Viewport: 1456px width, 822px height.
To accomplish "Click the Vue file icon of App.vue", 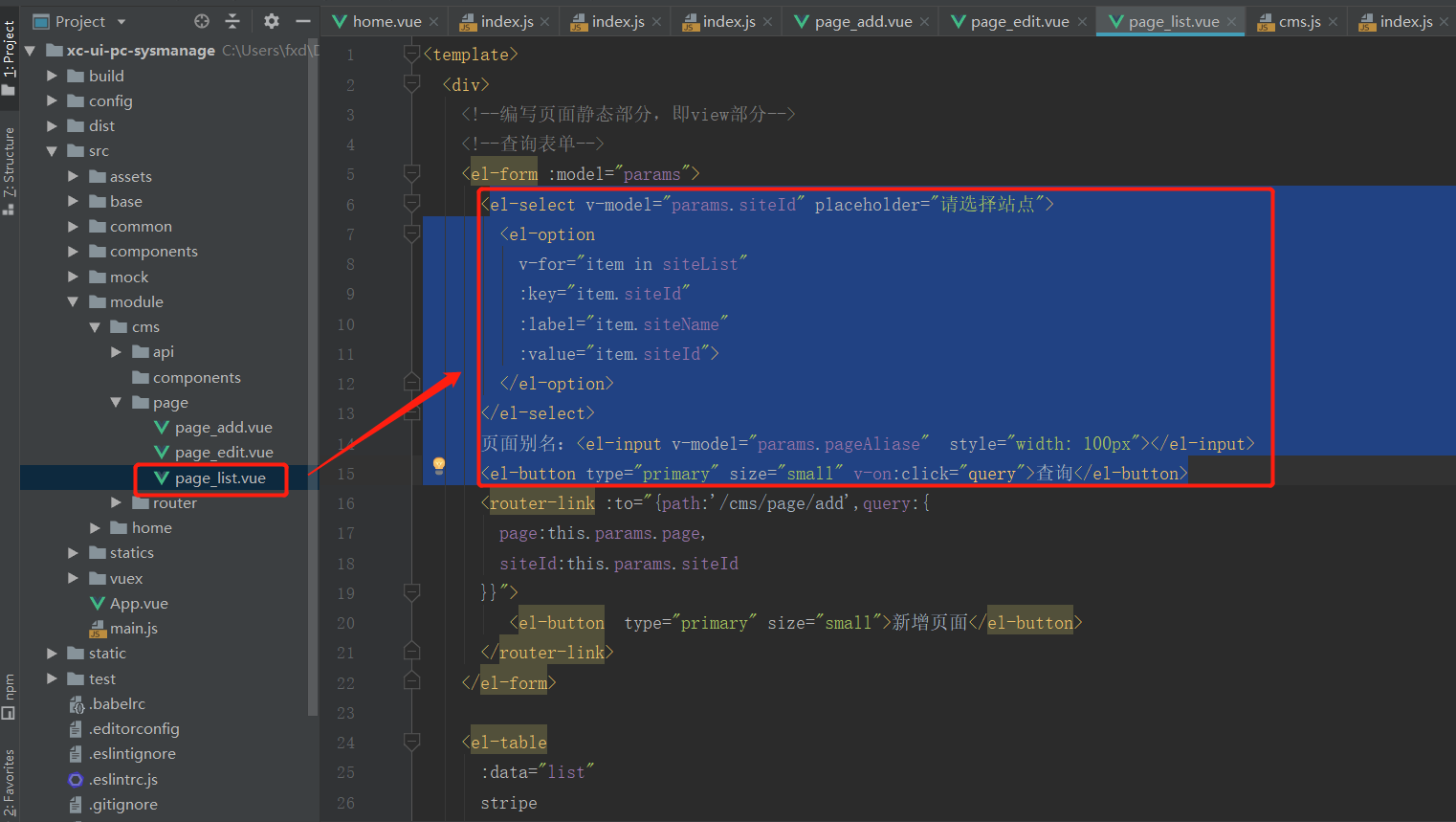I will pyautogui.click(x=97, y=603).
